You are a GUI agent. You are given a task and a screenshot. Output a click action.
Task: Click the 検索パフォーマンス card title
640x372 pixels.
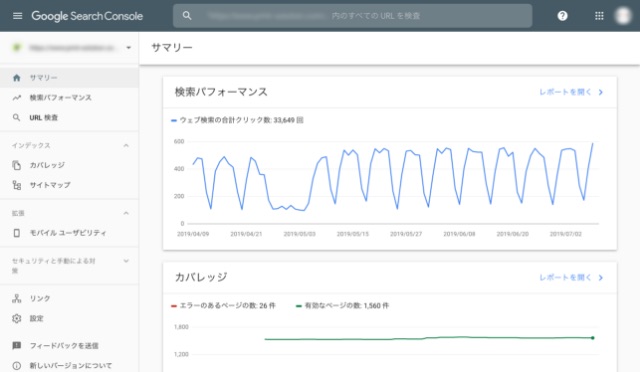[x=221, y=92]
